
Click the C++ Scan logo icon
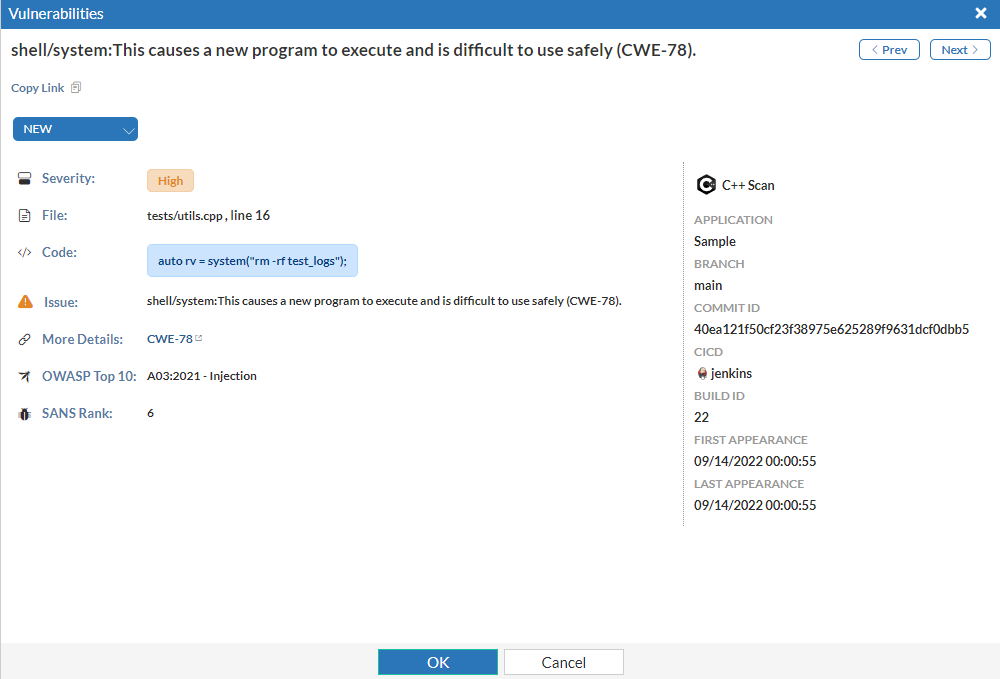tap(705, 185)
